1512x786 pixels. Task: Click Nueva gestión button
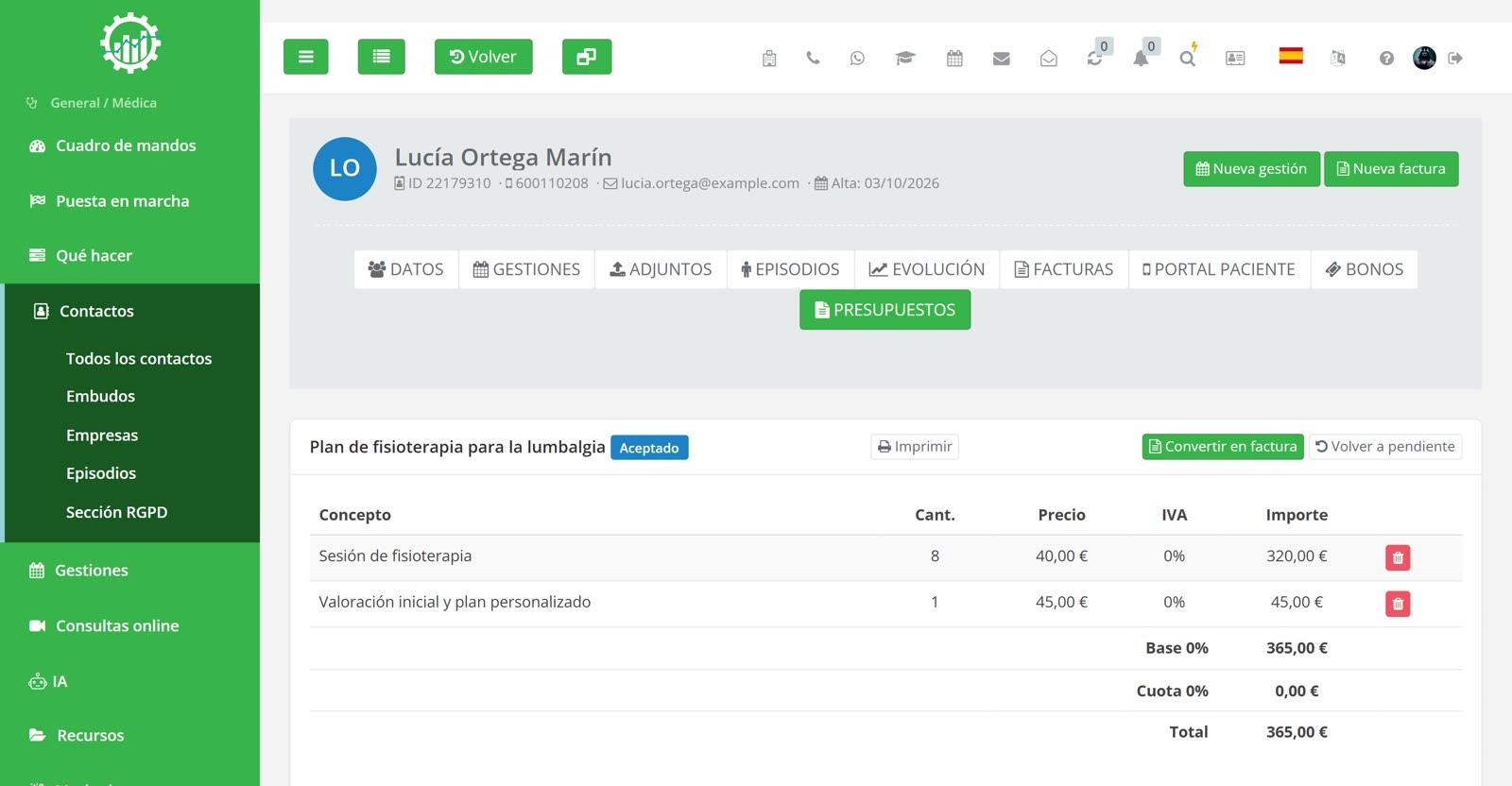1251,169
